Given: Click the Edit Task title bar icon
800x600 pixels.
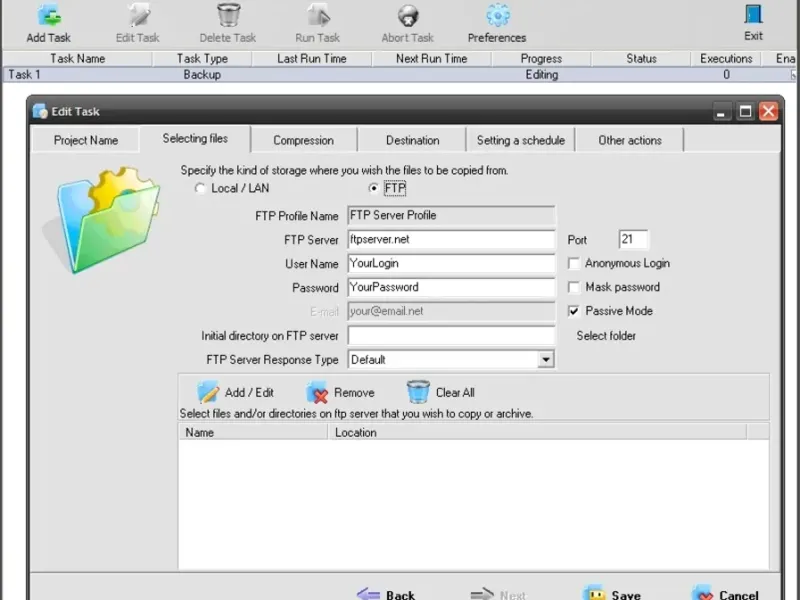Looking at the screenshot, I should [x=40, y=111].
